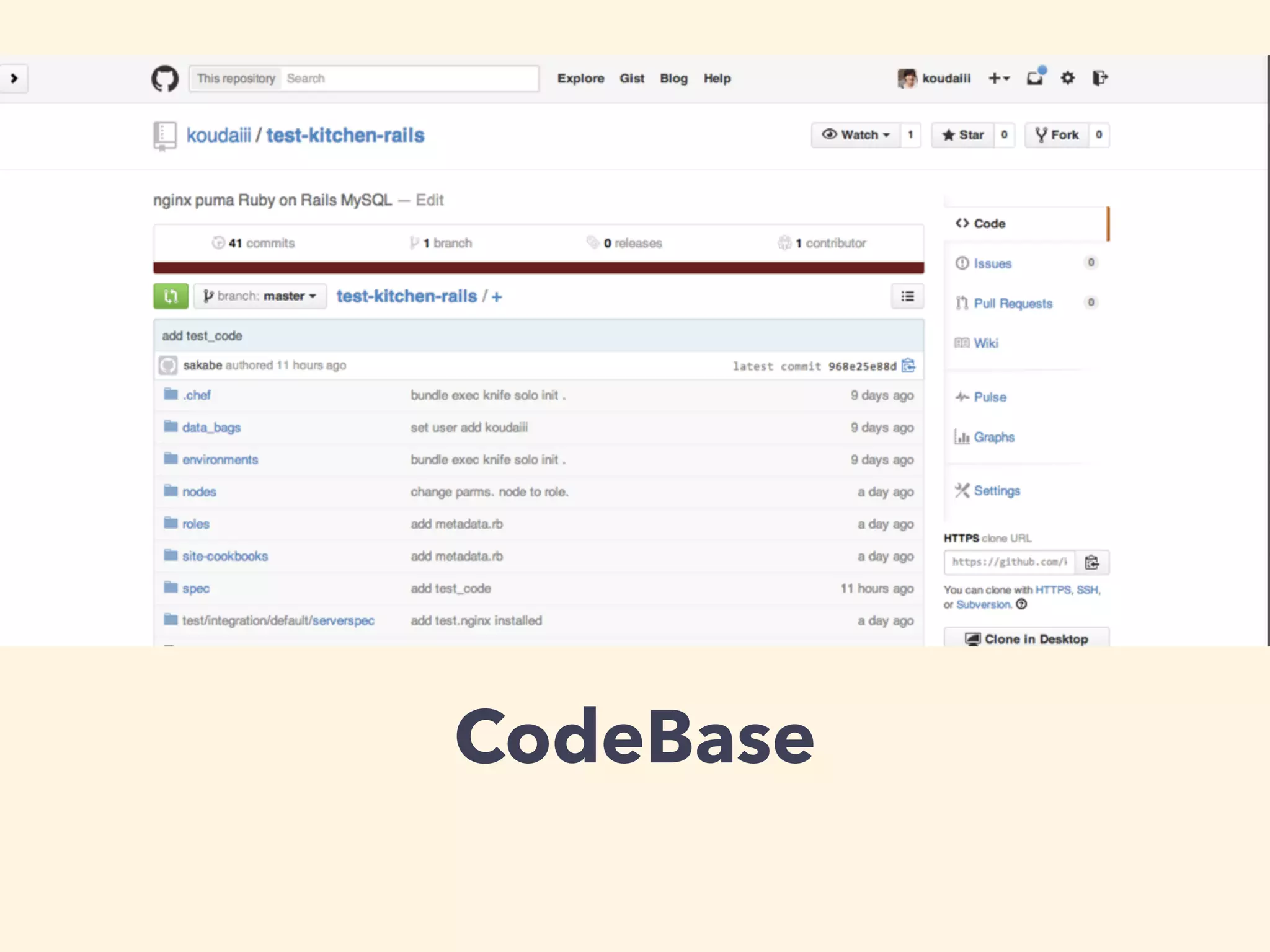This screenshot has height=952, width=1270.
Task: Open the nodes folder
Action: point(199,491)
